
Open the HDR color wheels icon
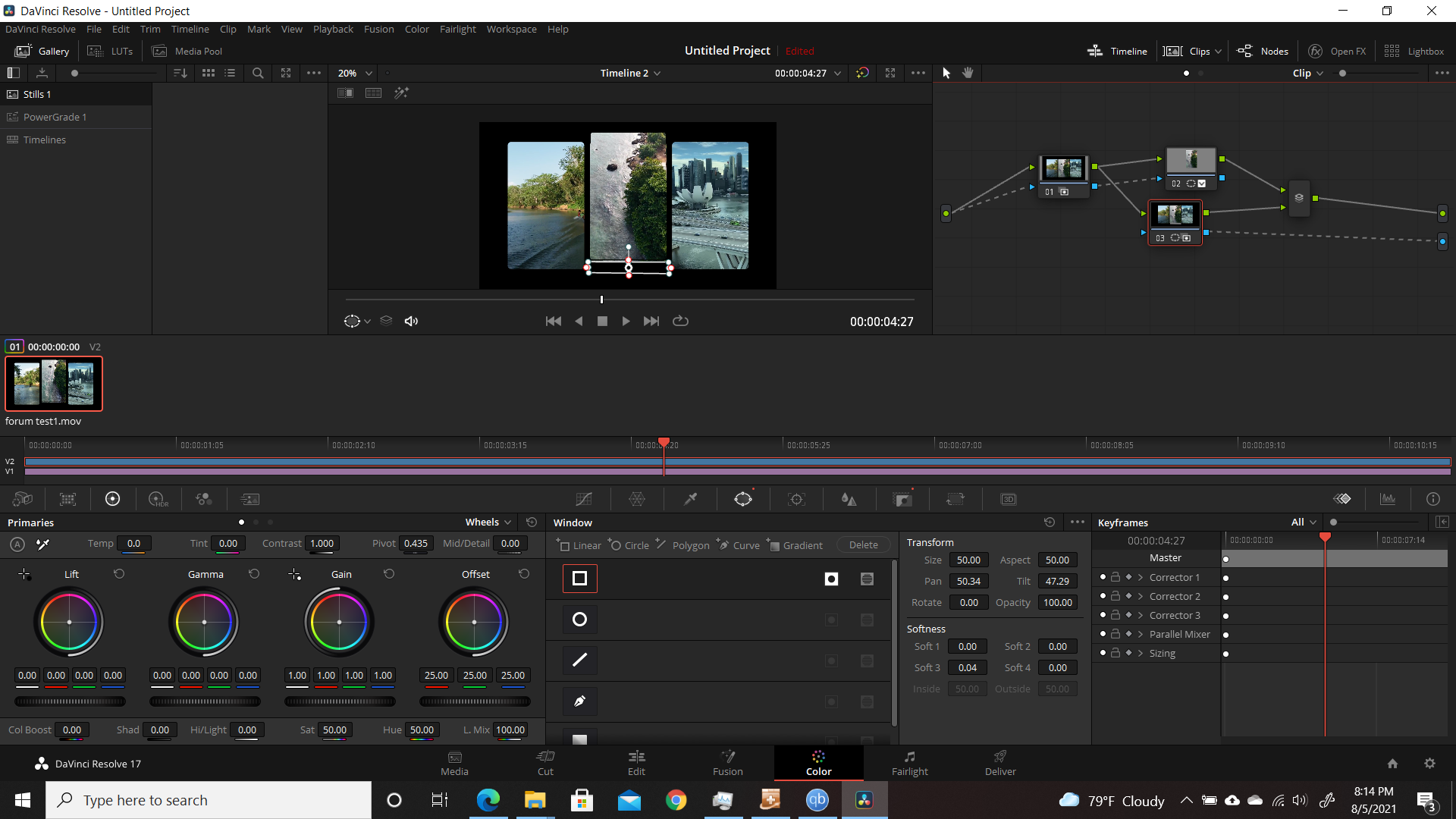click(158, 499)
